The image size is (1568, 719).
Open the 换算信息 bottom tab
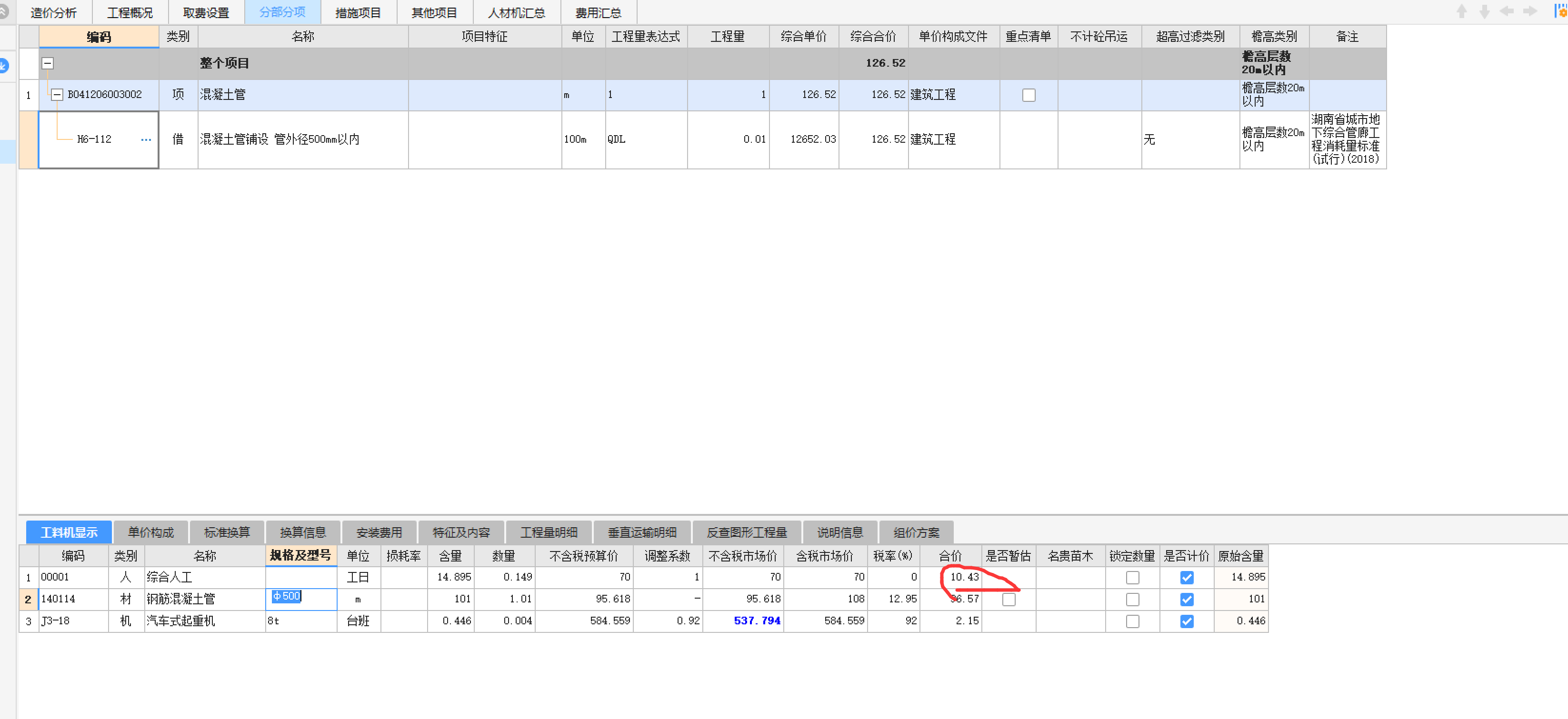(x=303, y=532)
